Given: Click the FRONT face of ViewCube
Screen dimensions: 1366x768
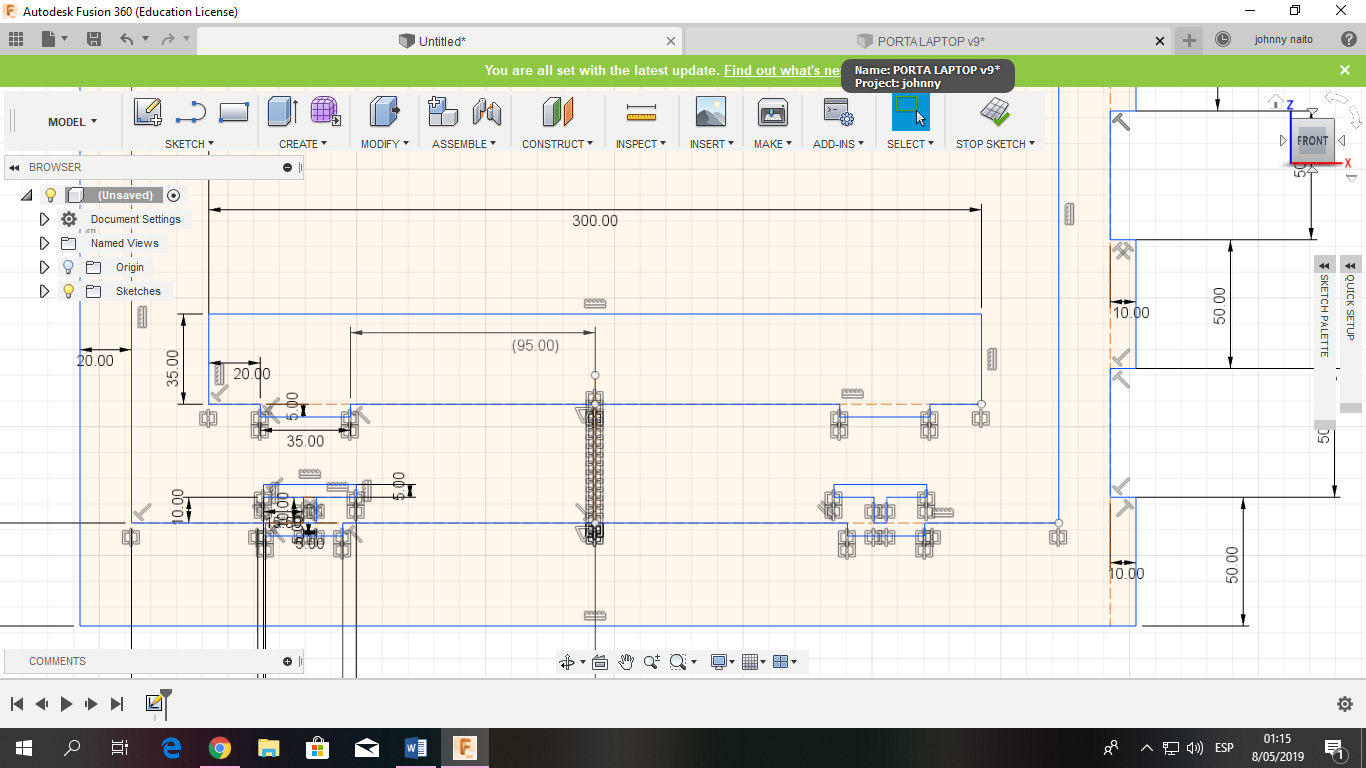Looking at the screenshot, I should pos(1312,140).
